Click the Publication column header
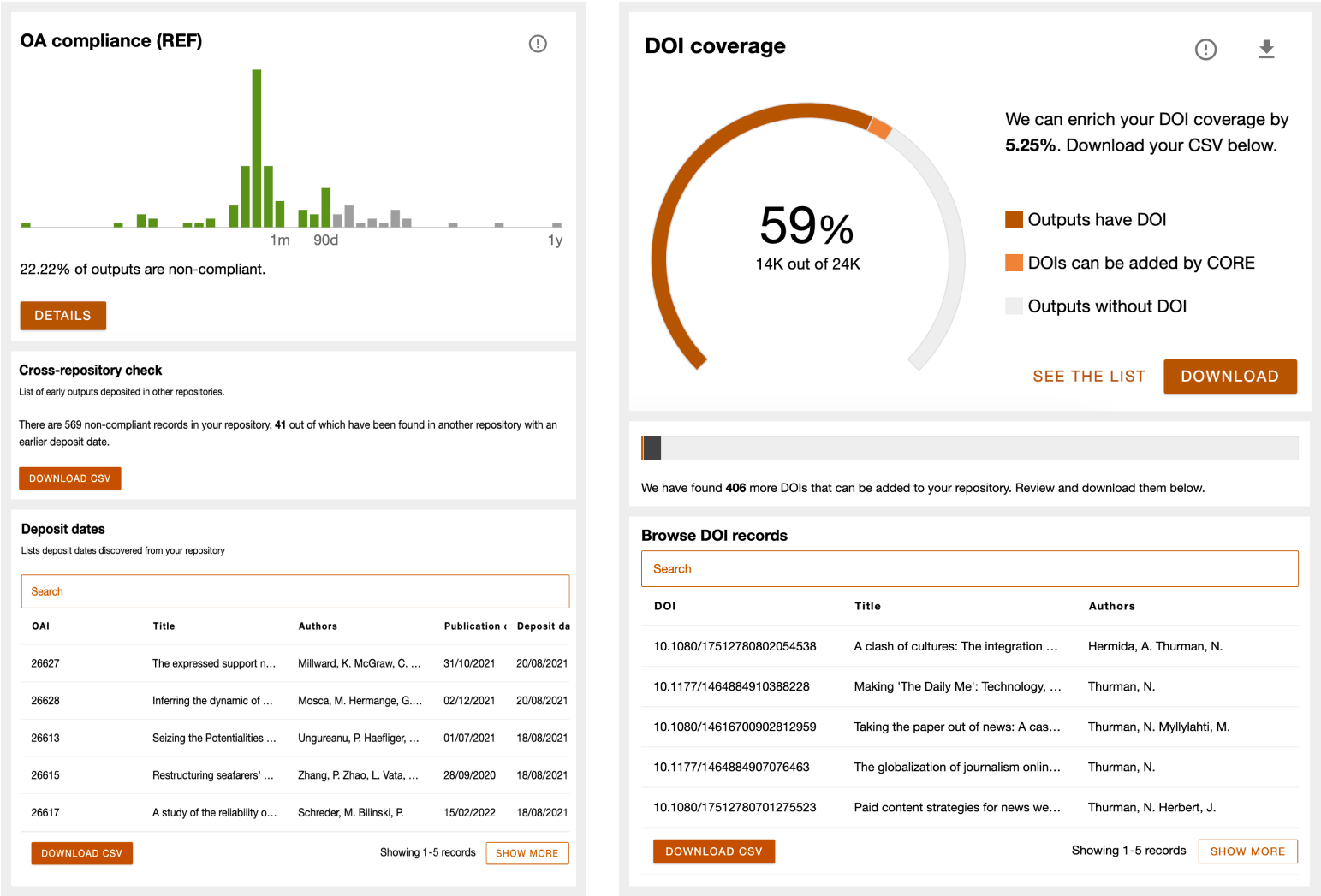 tap(475, 626)
